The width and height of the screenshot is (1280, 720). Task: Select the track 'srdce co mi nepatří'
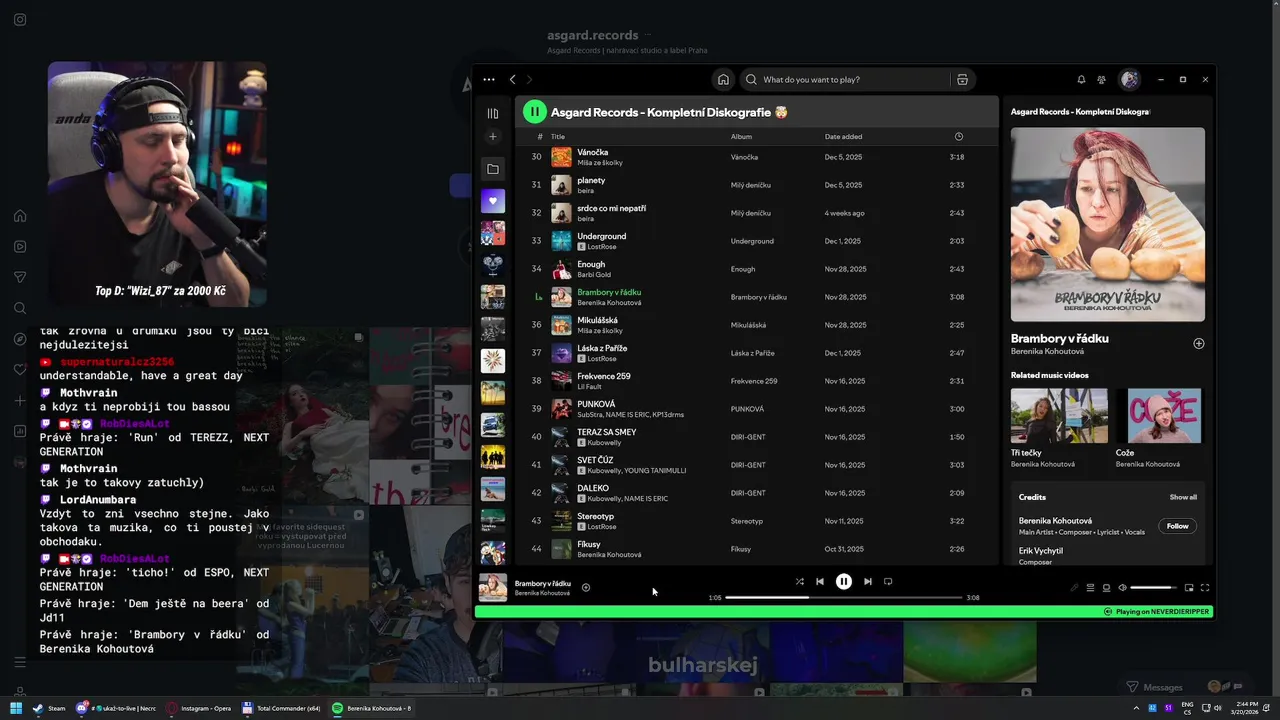611,208
